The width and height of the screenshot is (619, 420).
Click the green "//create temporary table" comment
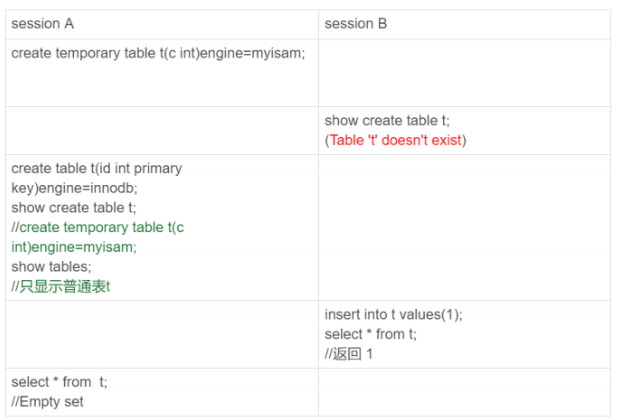click(98, 227)
